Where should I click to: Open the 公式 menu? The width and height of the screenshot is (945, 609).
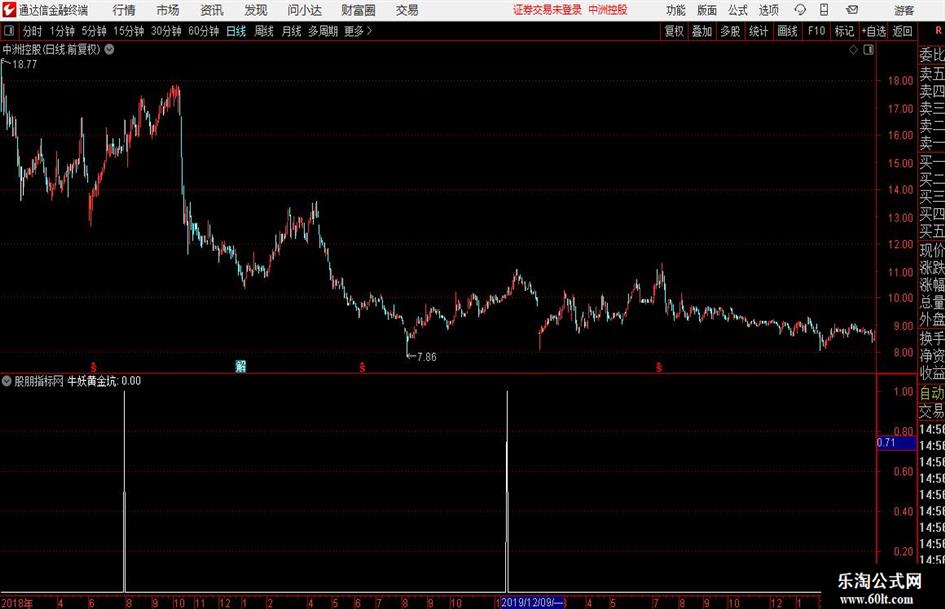(x=738, y=10)
